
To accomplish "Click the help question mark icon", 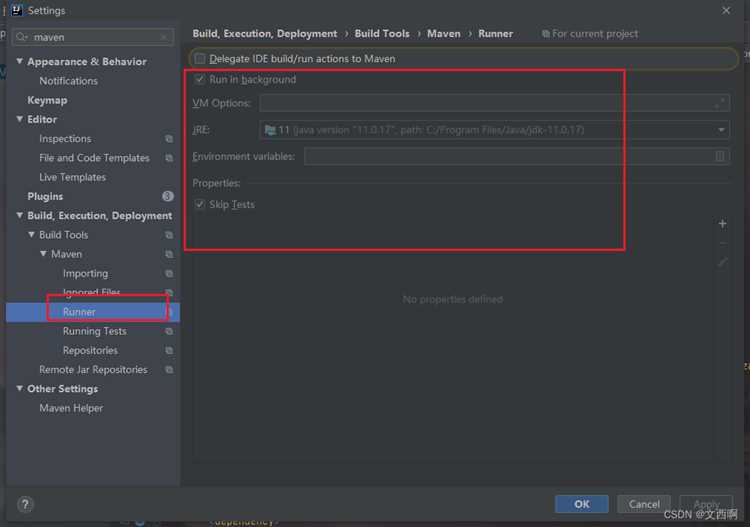I will tap(25, 504).
